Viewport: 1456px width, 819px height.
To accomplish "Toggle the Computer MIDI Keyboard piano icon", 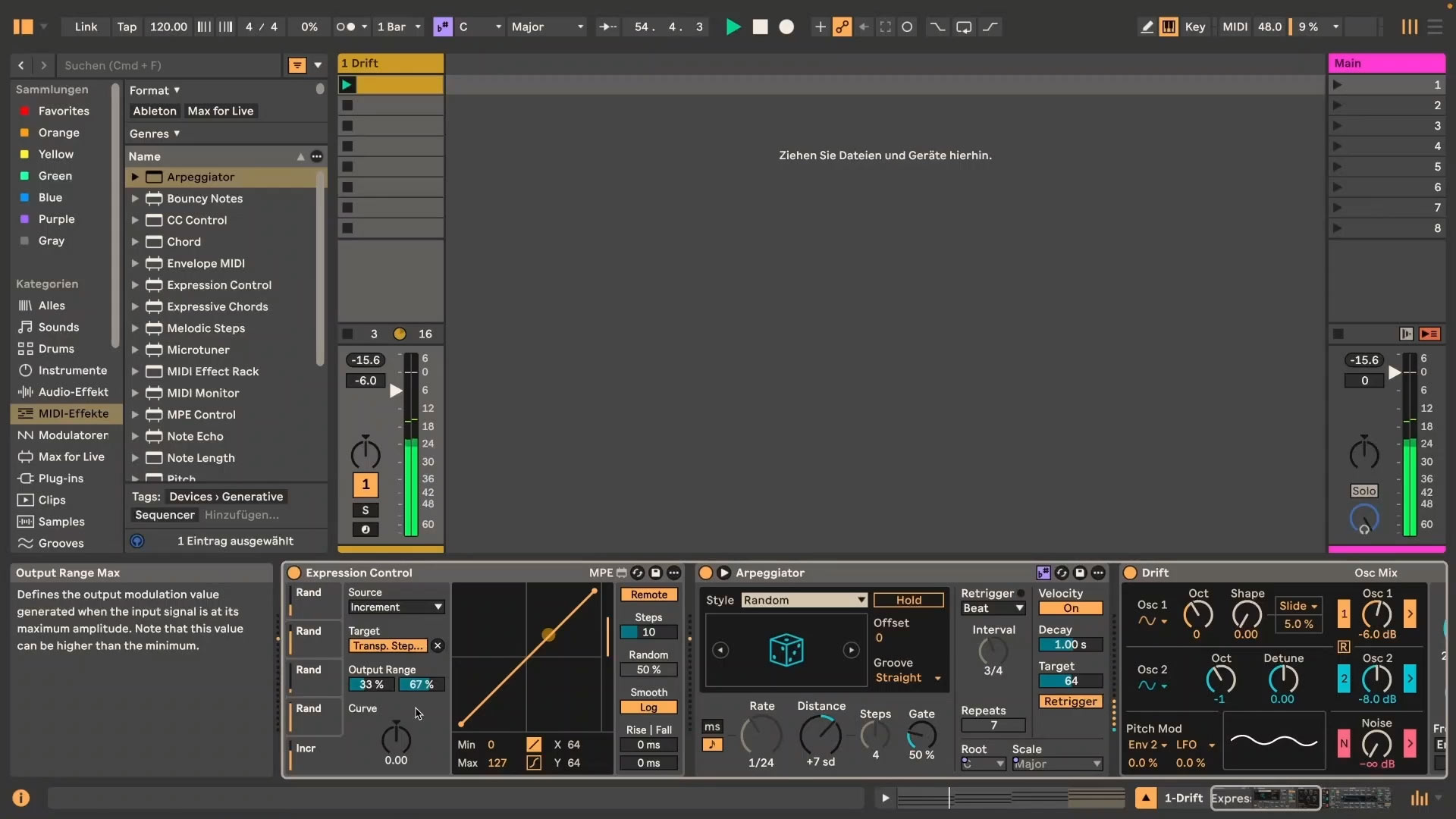I will pyautogui.click(x=1169, y=27).
